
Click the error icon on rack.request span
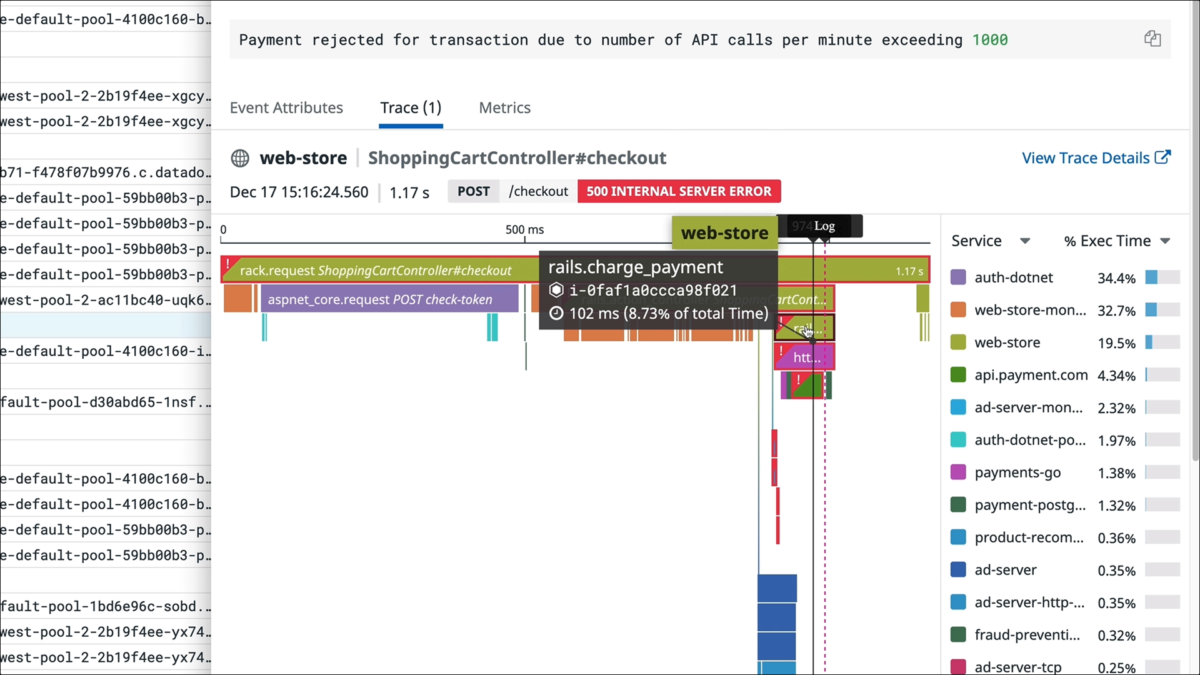pos(228,267)
